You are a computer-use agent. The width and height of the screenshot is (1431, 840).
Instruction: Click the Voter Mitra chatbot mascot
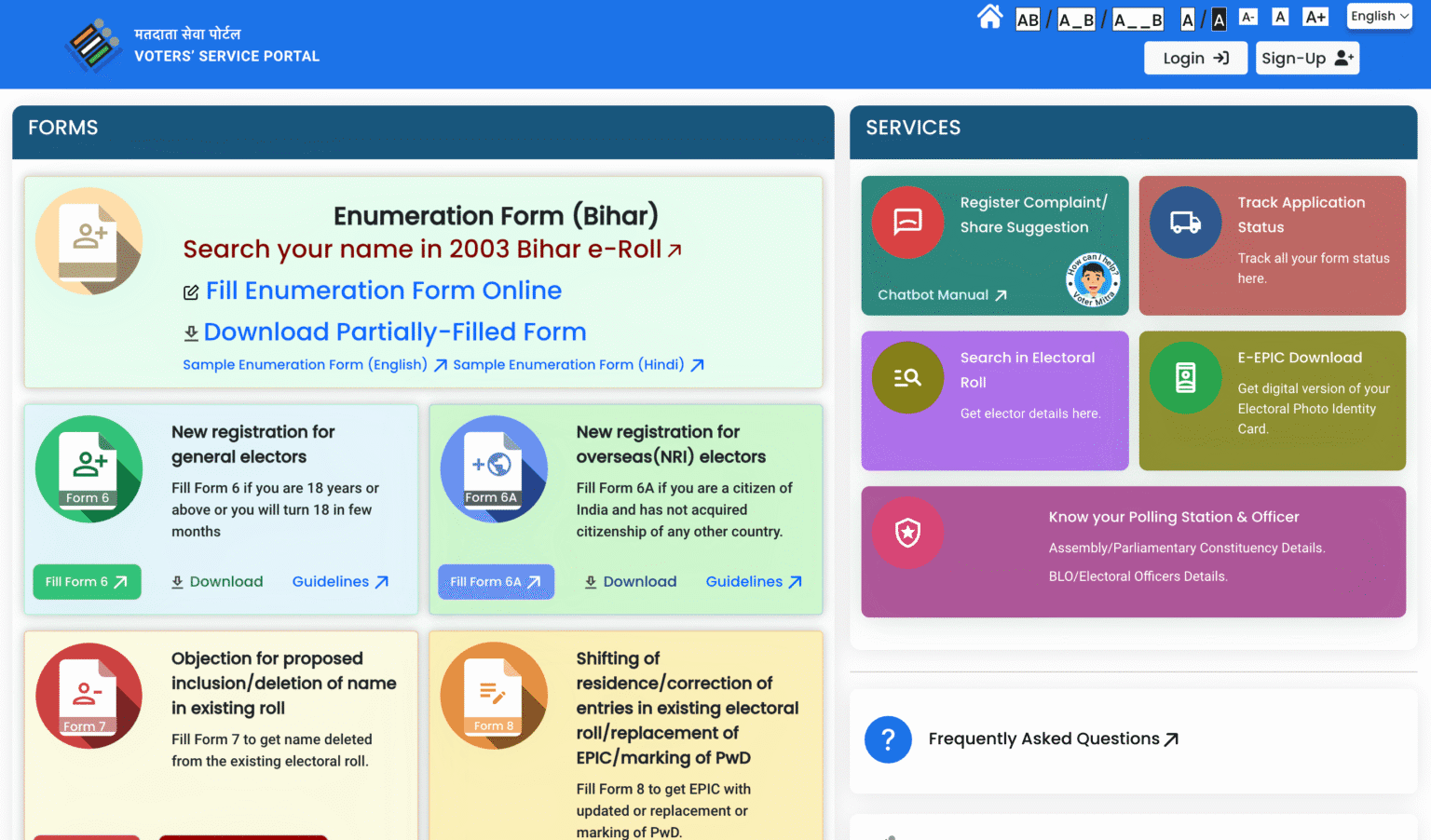tap(1093, 279)
